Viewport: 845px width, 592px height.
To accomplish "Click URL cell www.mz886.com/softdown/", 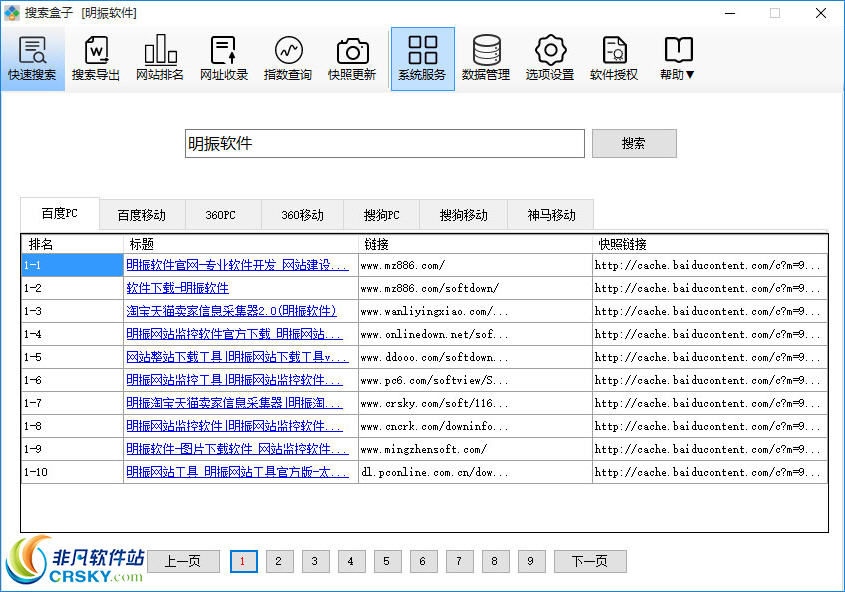I will coord(475,288).
